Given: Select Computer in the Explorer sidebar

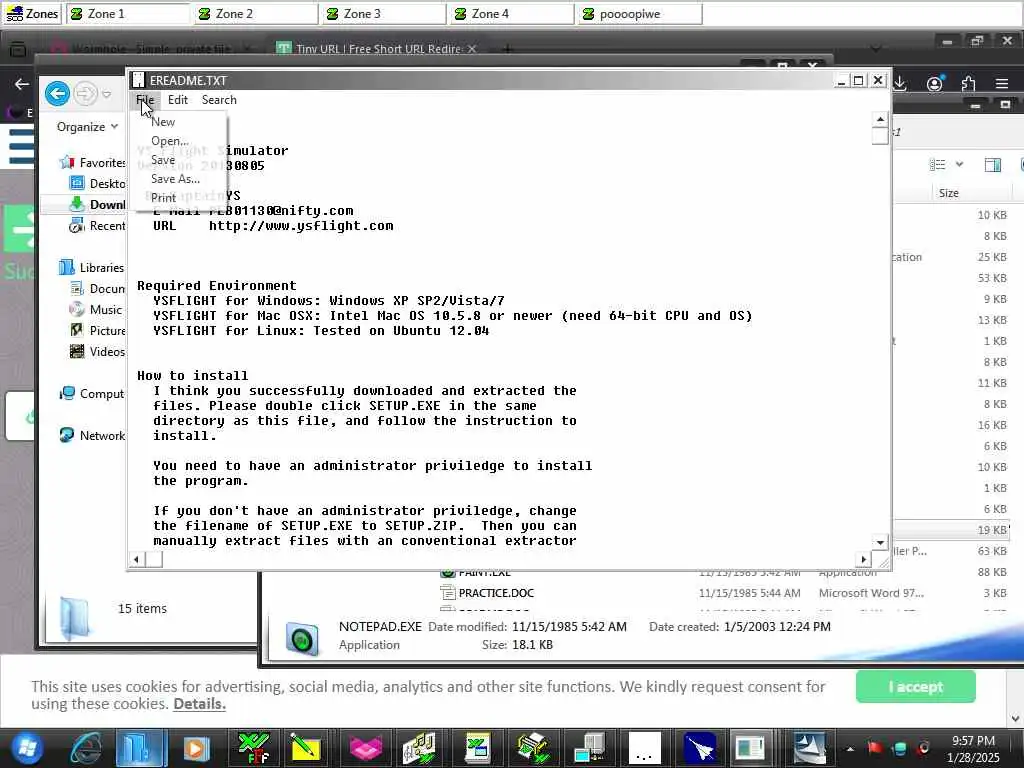Looking at the screenshot, I should coord(91,393).
